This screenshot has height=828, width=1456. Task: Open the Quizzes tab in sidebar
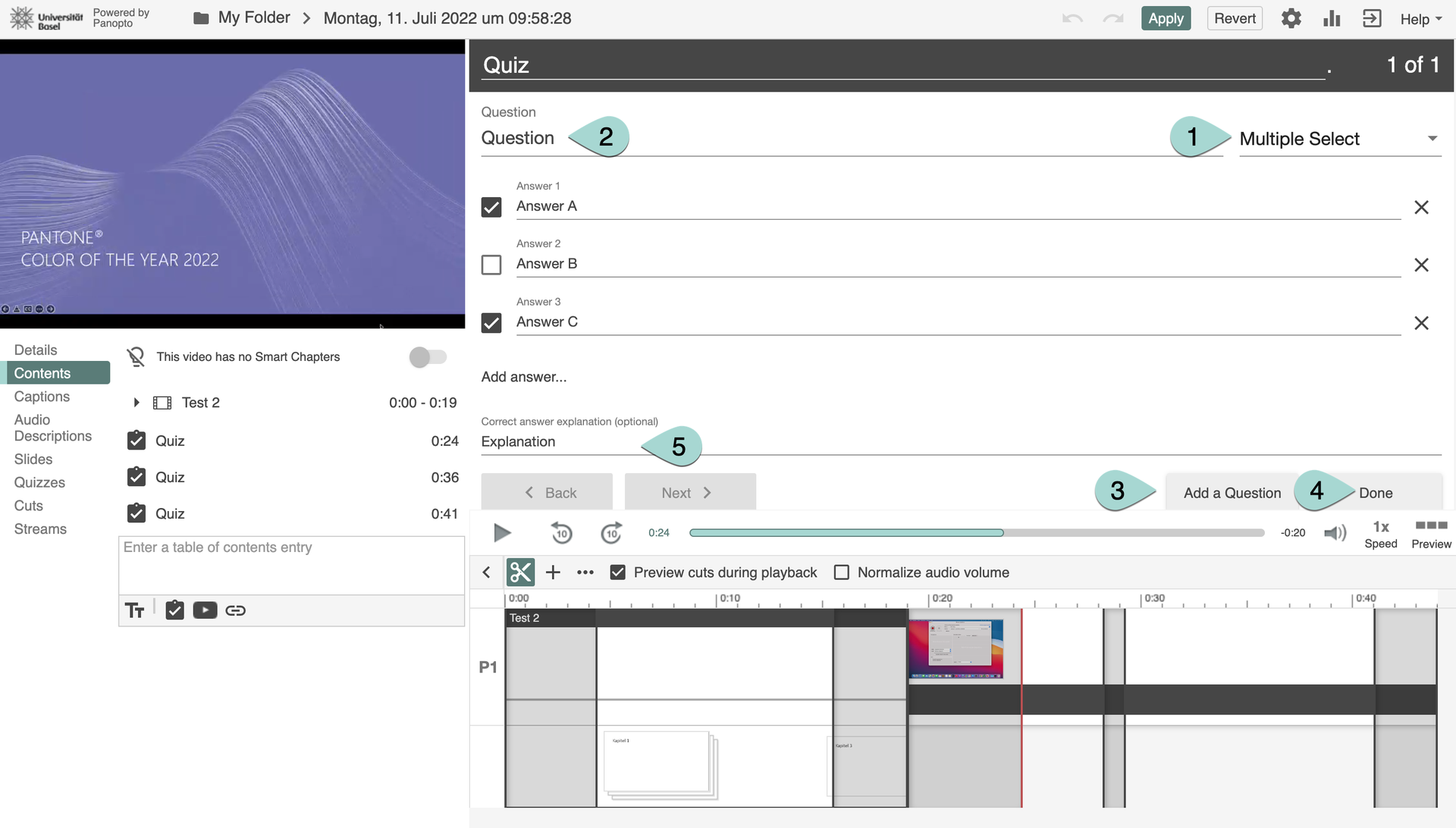click(x=39, y=482)
